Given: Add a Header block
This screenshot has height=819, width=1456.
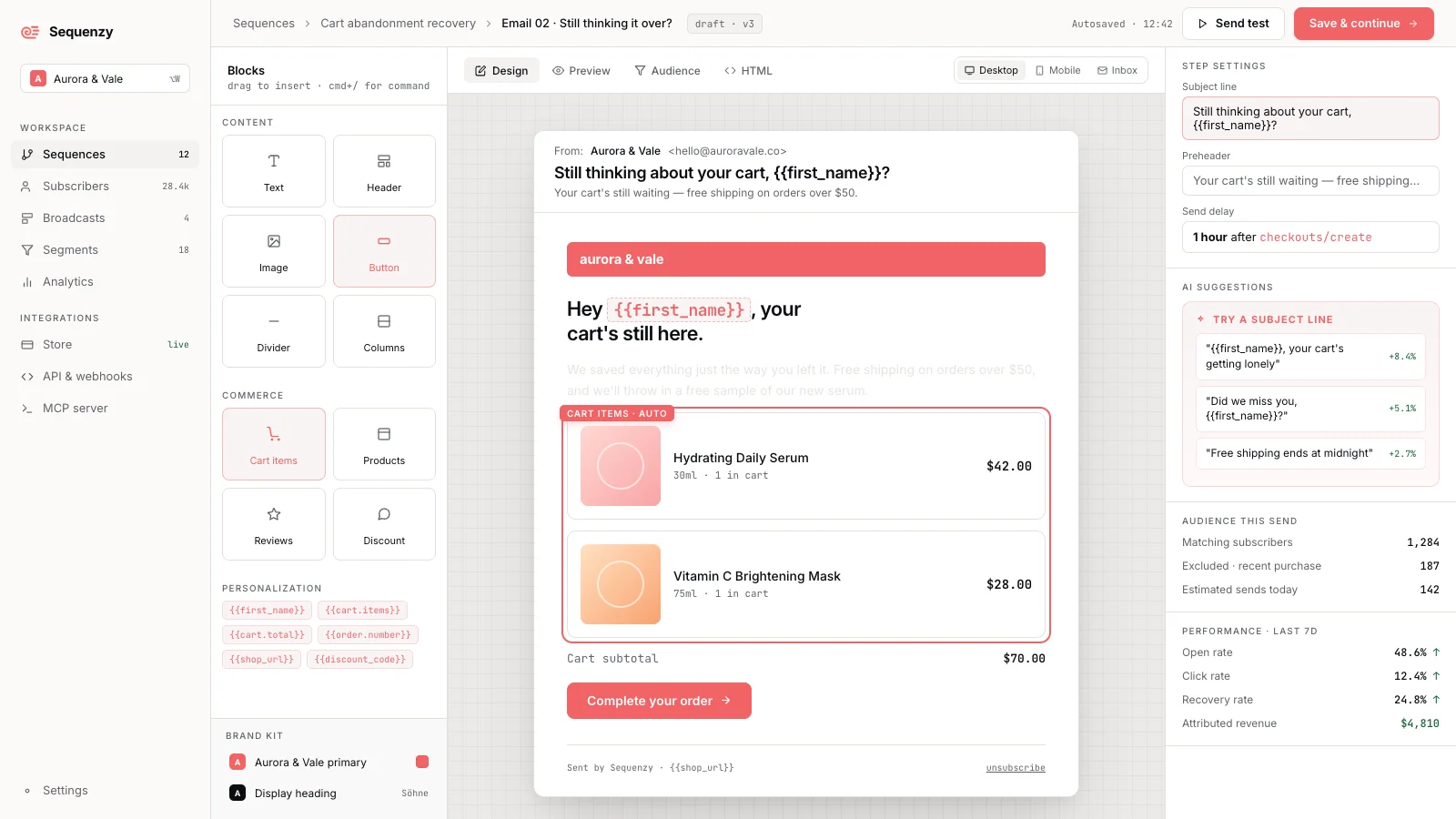Looking at the screenshot, I should point(384,171).
